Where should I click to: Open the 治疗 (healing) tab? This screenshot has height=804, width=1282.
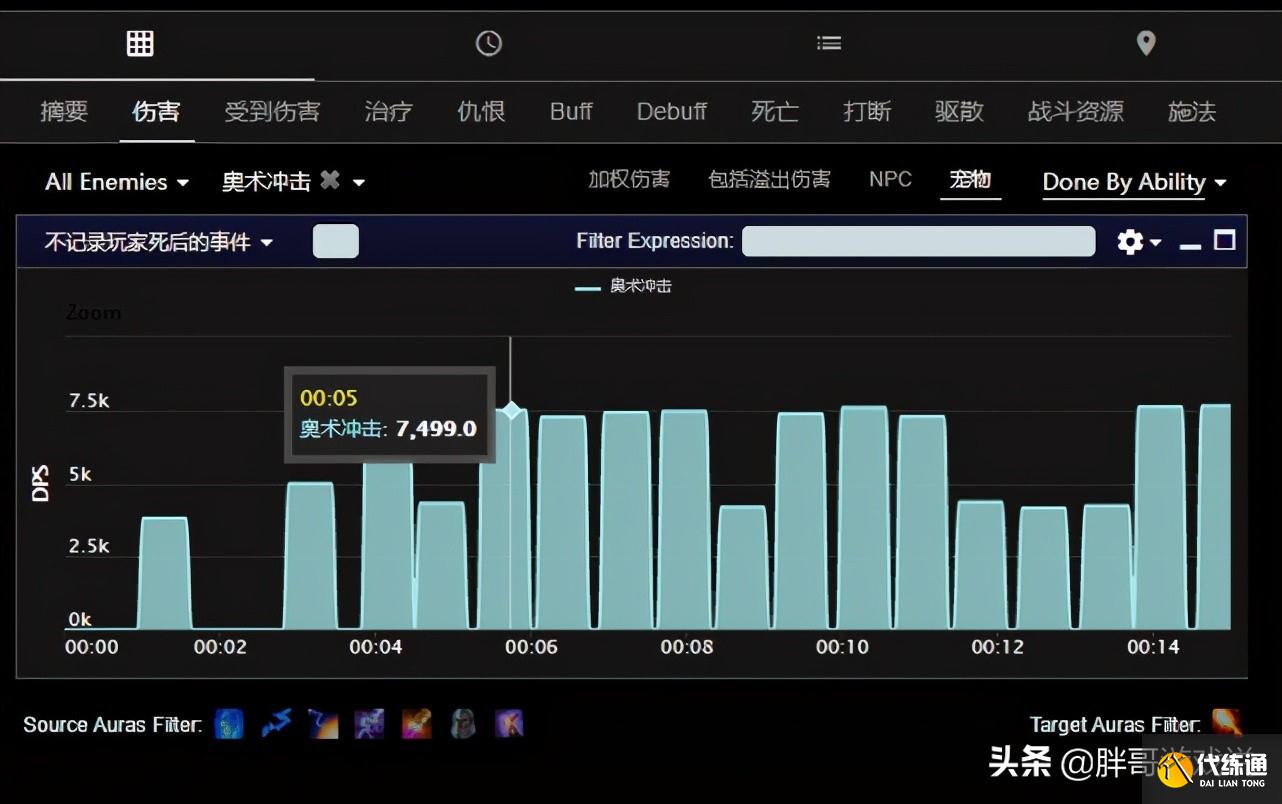pos(388,112)
